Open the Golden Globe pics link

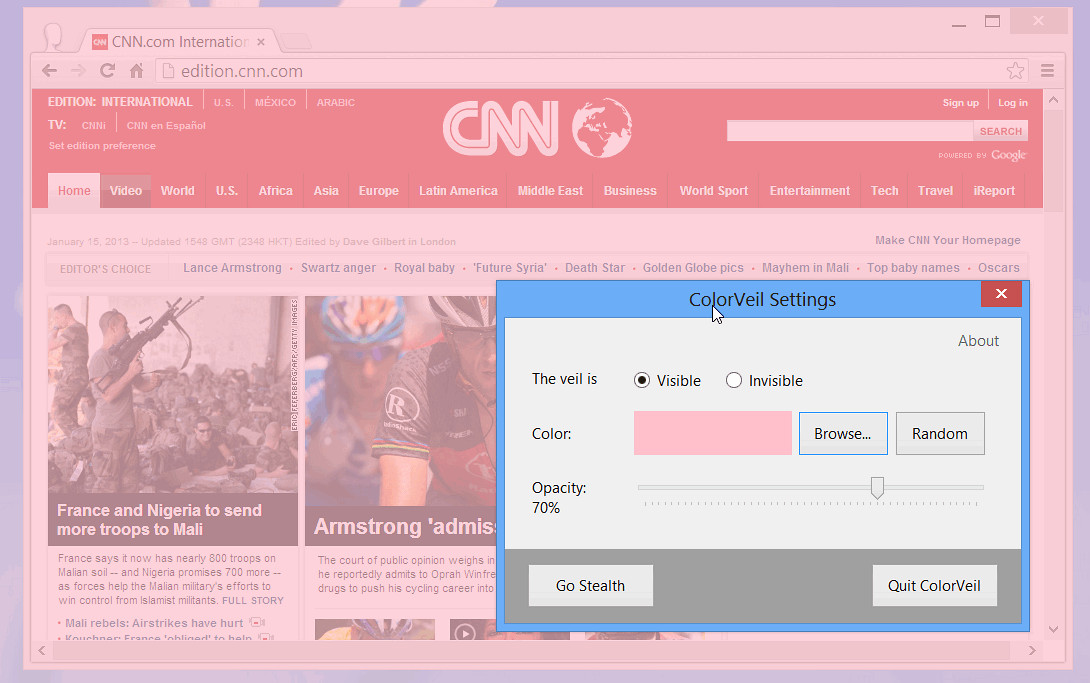(x=692, y=268)
